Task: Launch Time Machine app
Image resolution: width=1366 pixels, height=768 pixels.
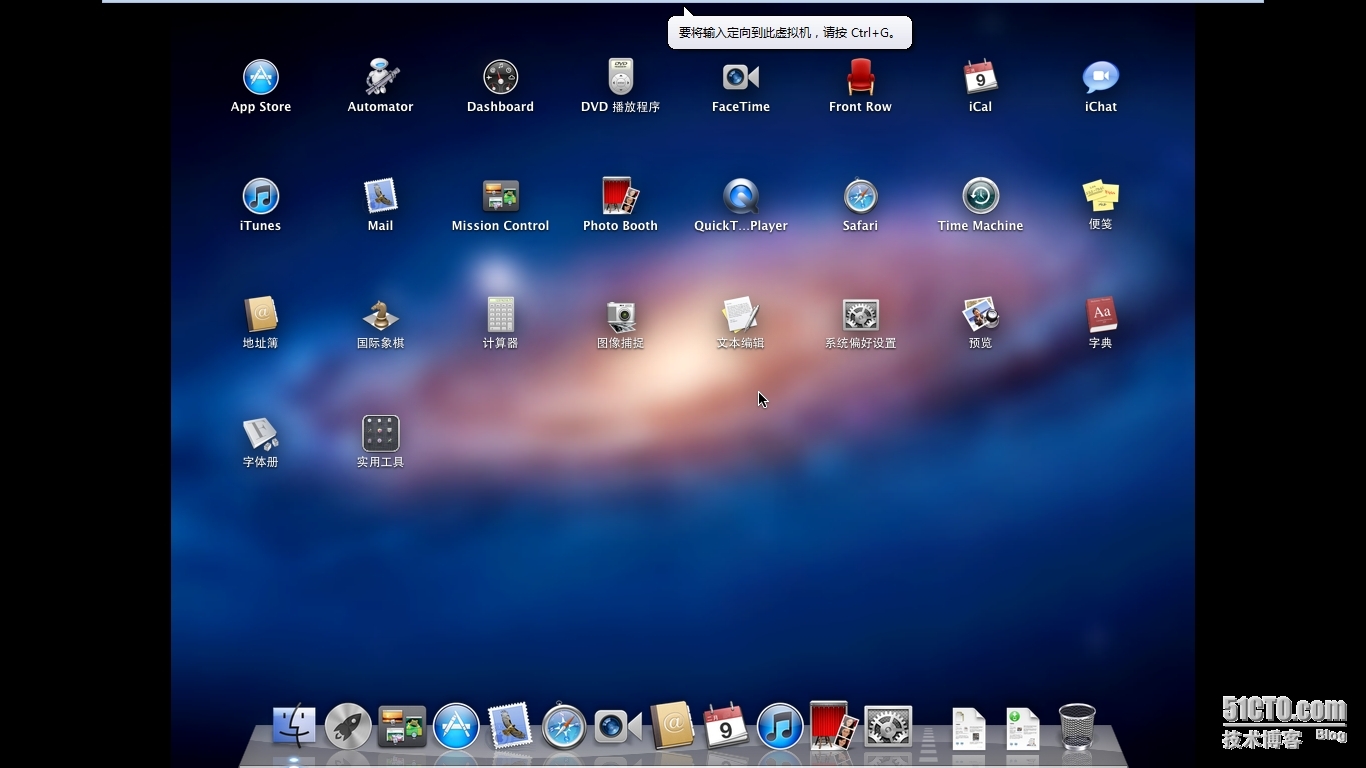Action: [981, 196]
